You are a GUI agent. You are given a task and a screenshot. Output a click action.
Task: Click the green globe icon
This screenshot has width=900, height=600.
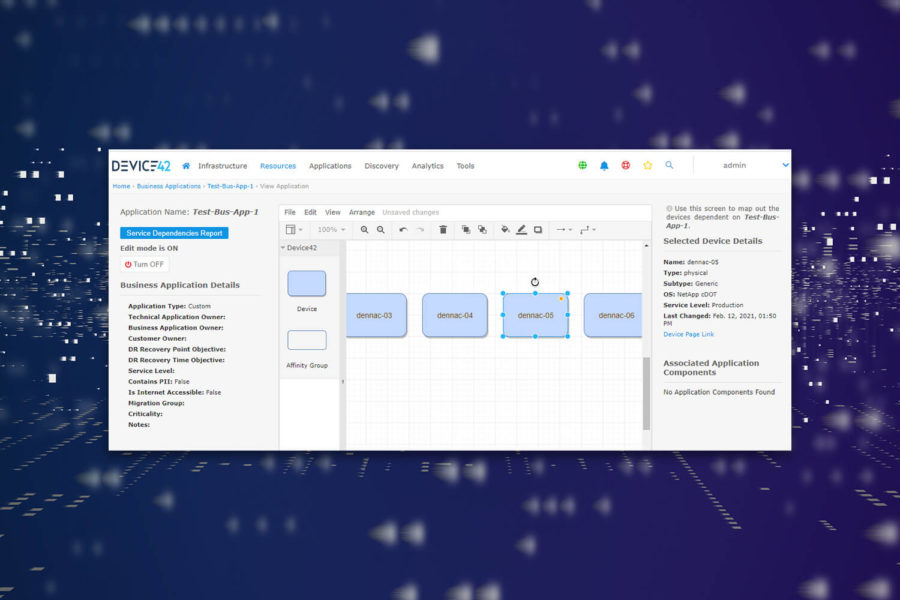583,165
